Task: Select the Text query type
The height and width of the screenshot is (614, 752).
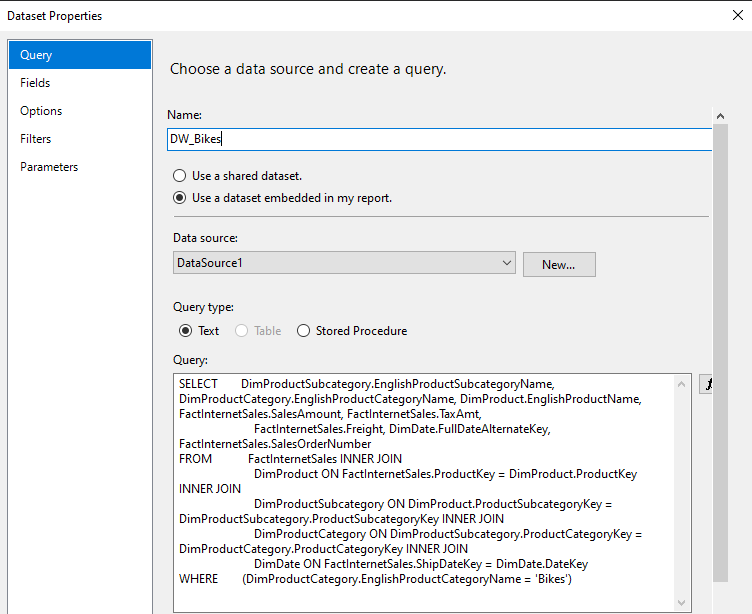Action: click(185, 331)
